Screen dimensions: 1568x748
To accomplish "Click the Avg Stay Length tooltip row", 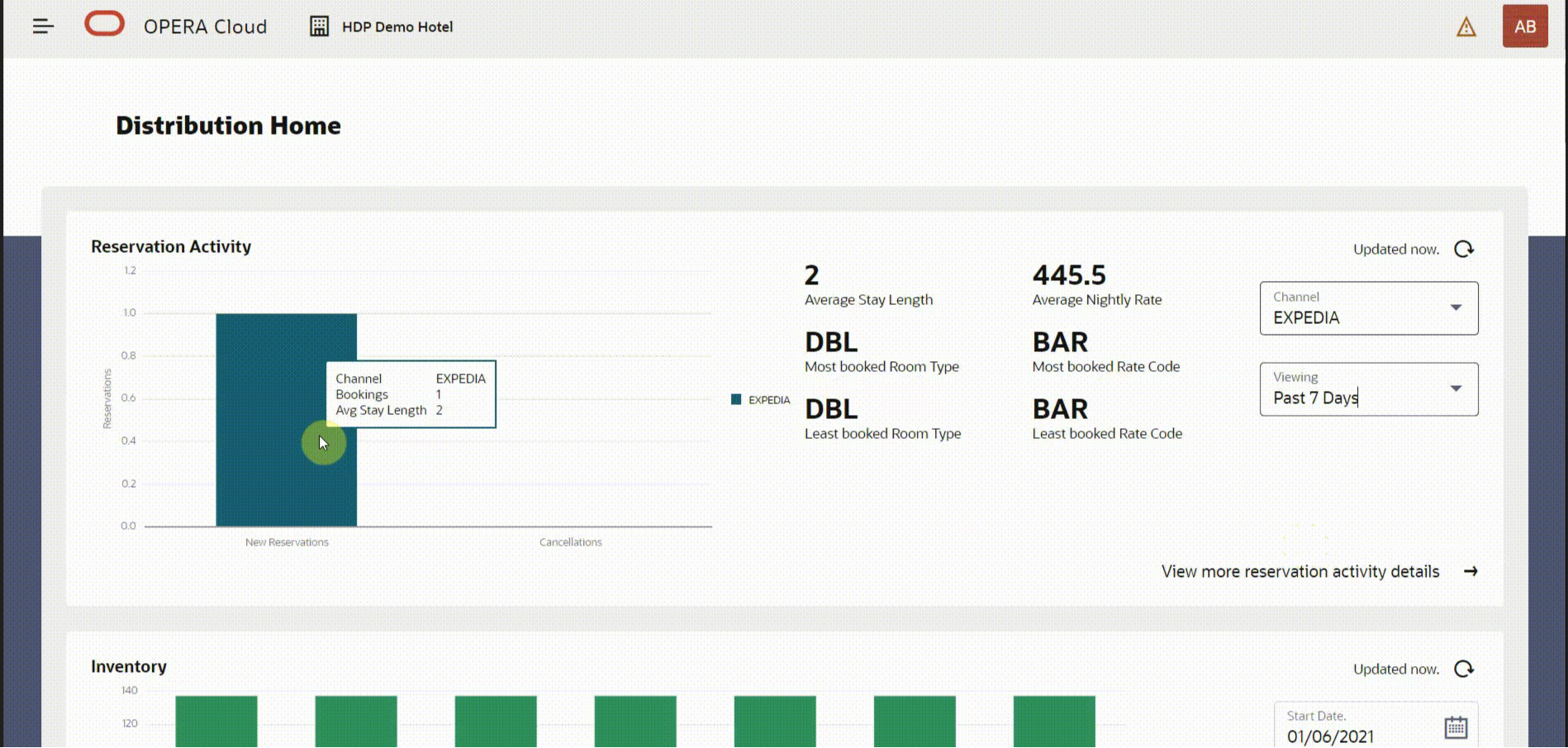I will (x=389, y=410).
